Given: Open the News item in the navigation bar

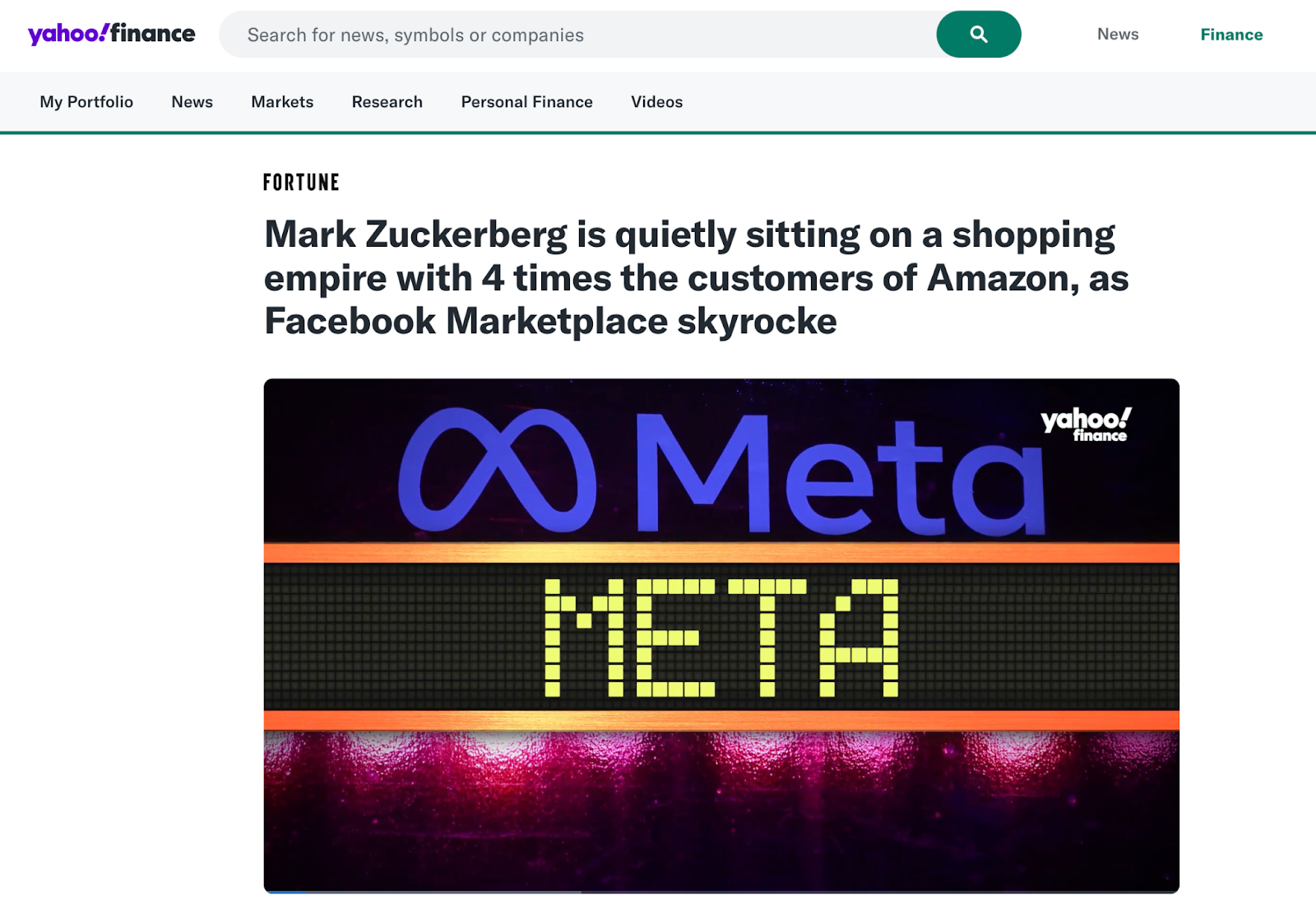Looking at the screenshot, I should point(192,101).
